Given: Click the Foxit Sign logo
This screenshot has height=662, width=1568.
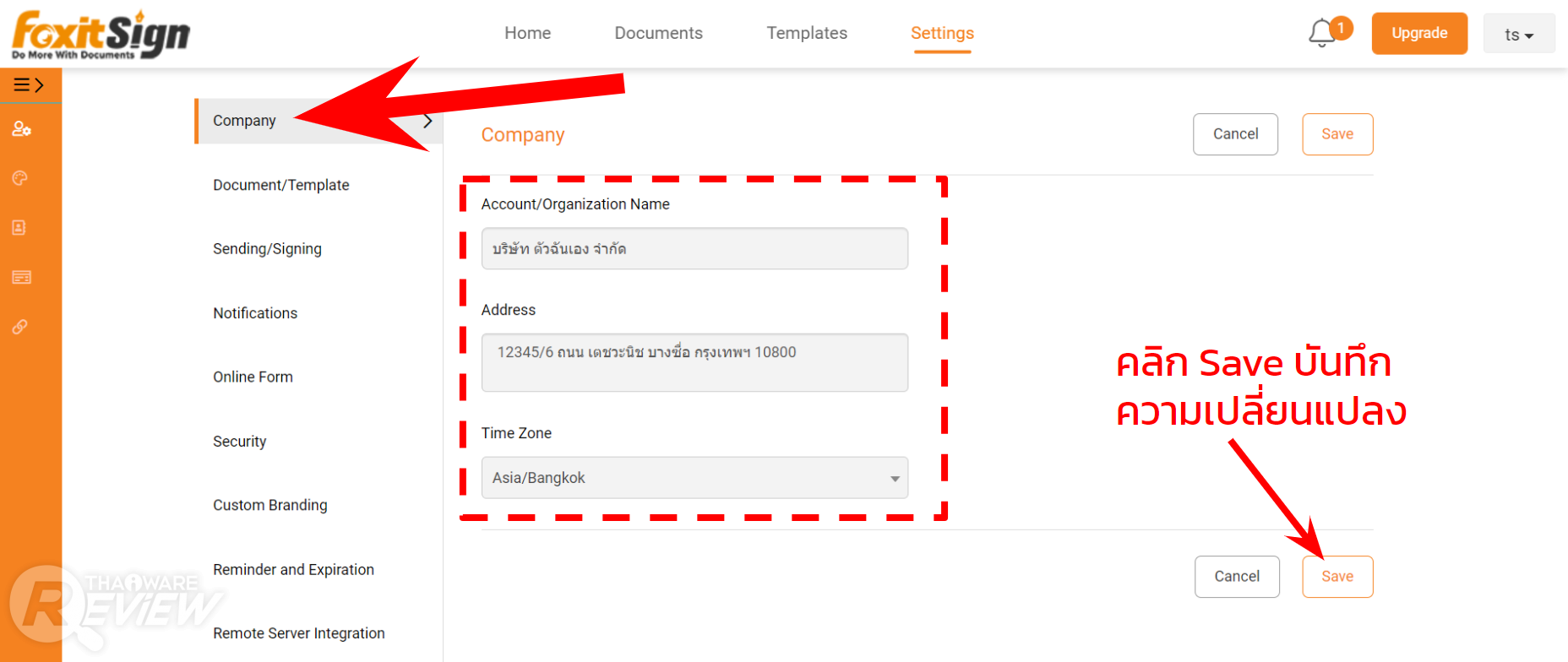Looking at the screenshot, I should (101, 35).
